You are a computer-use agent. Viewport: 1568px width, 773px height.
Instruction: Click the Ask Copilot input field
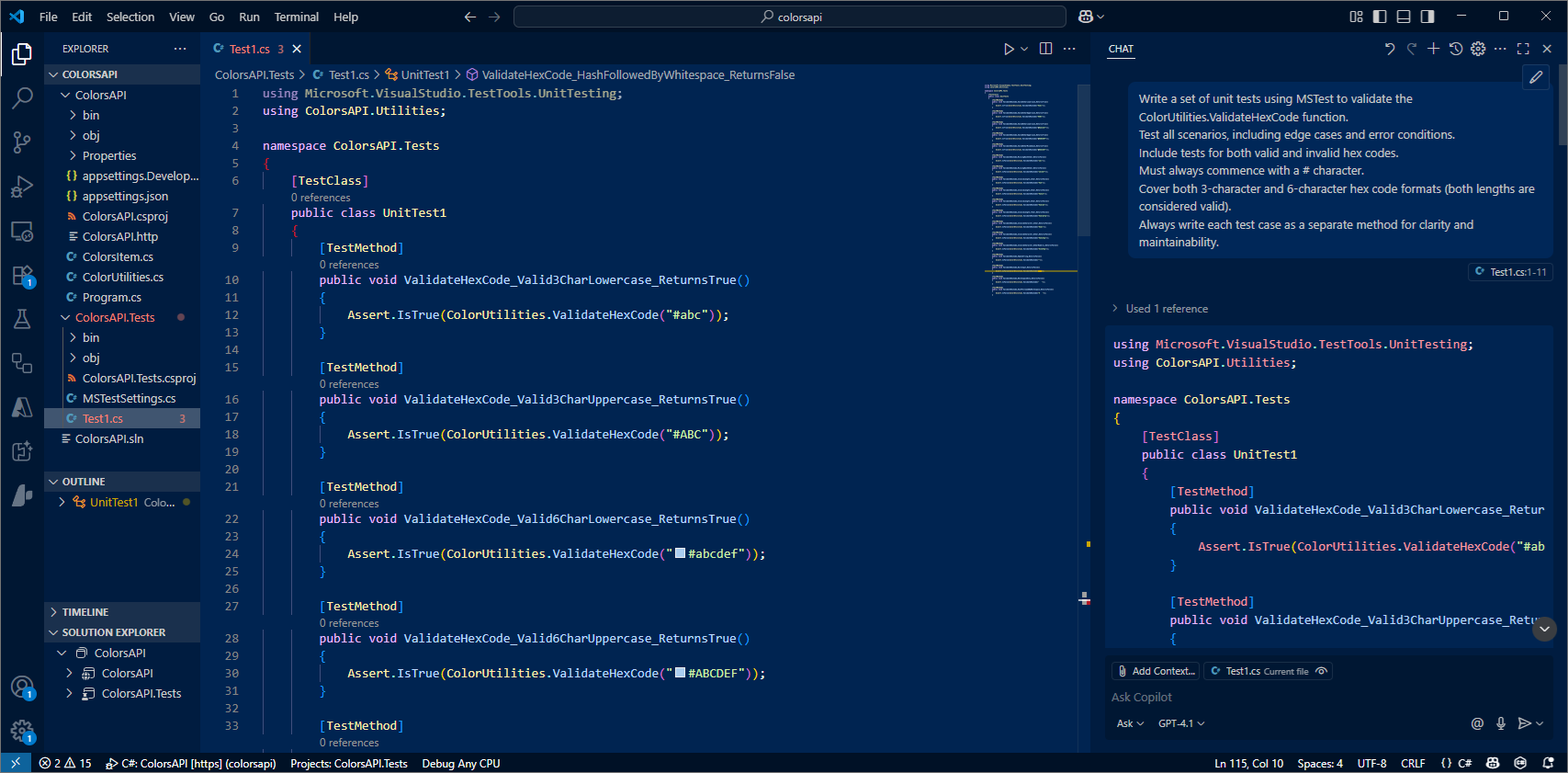click(x=1286, y=697)
